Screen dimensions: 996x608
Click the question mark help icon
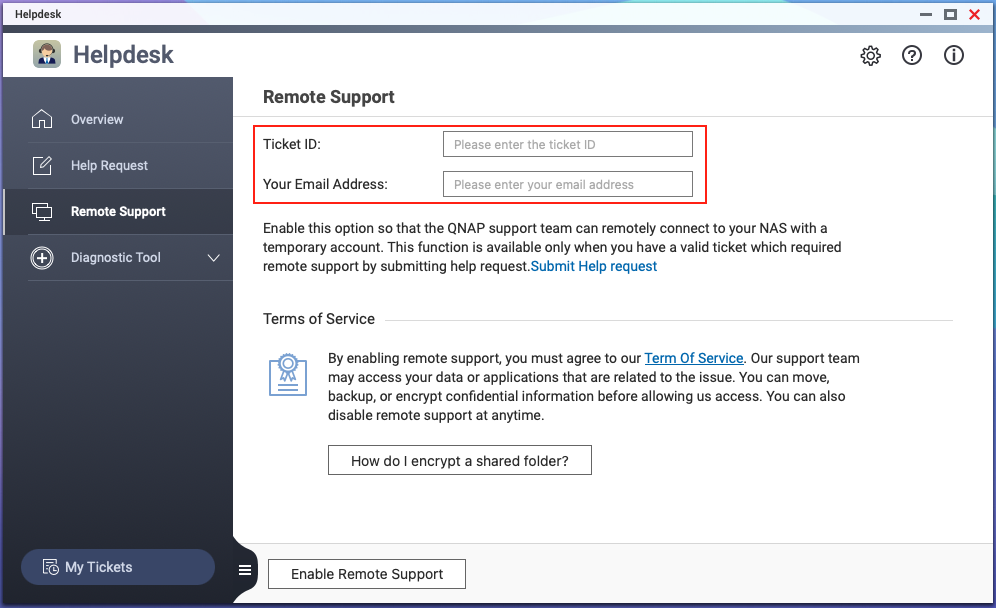coord(912,56)
